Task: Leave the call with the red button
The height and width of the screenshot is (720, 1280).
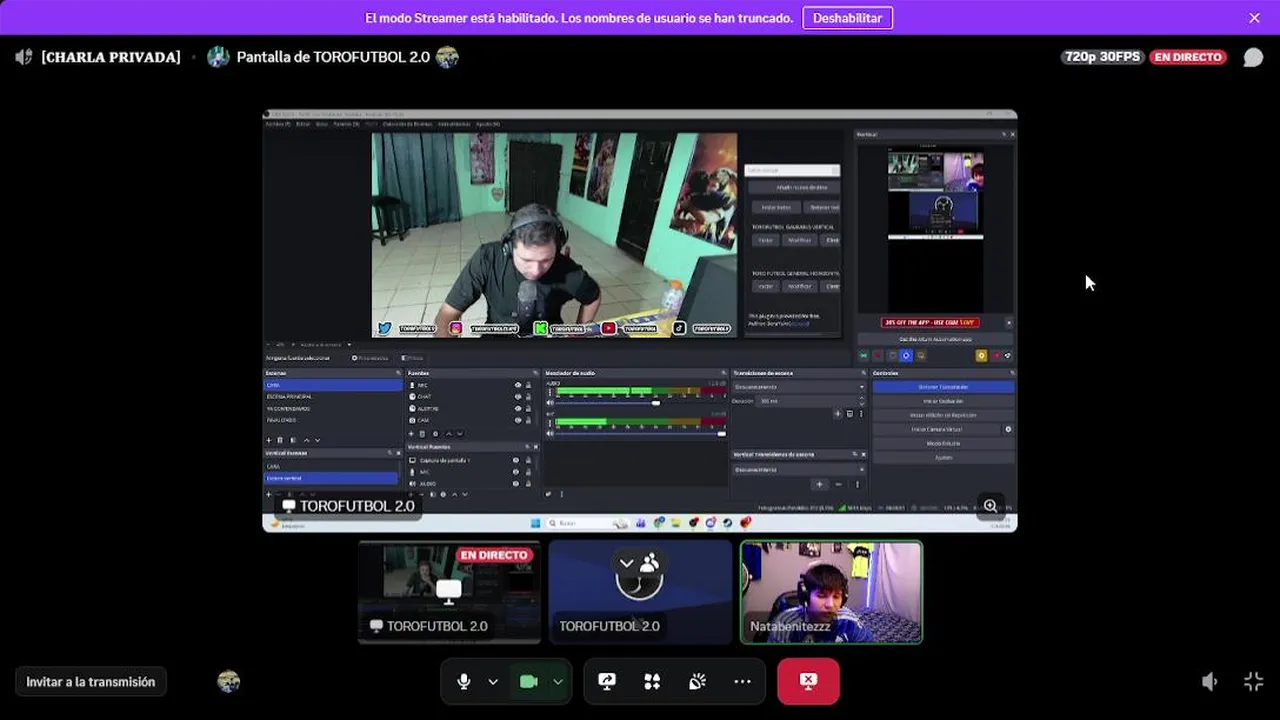Action: pyautogui.click(x=808, y=682)
